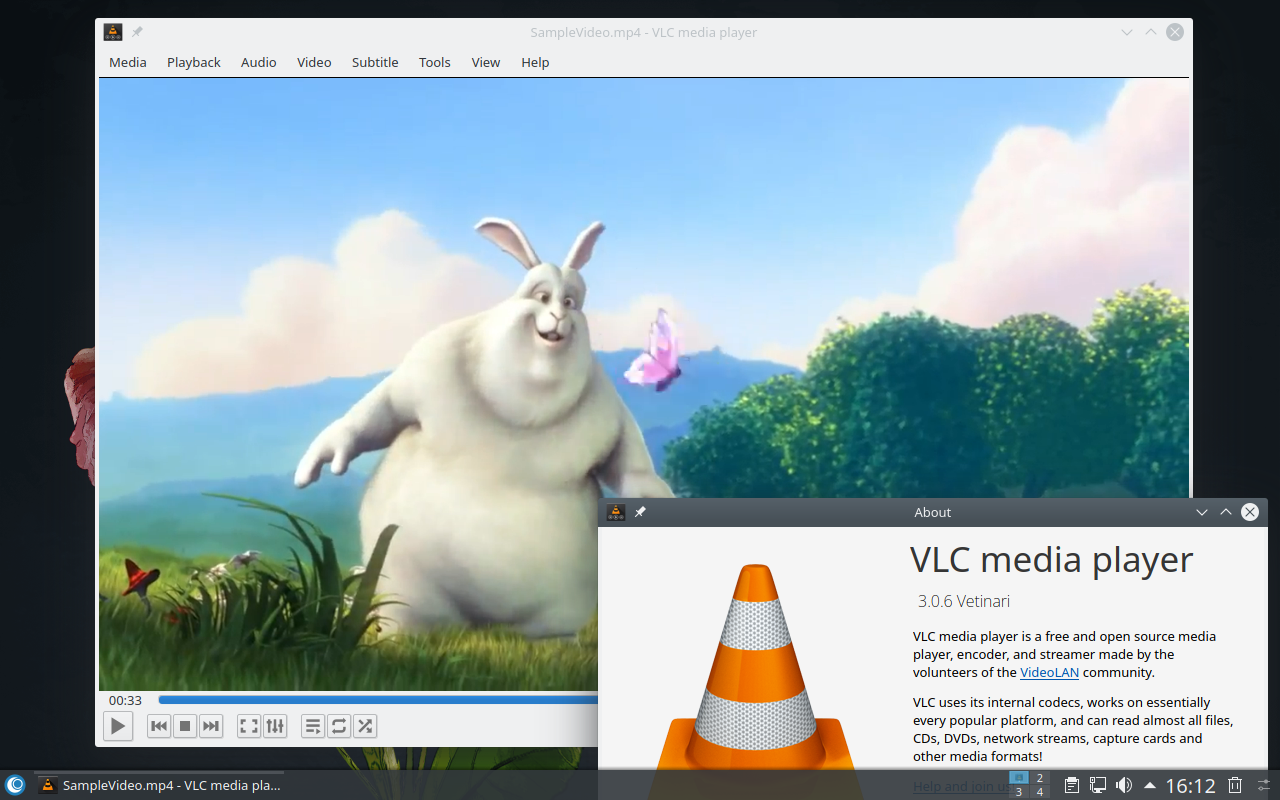
Task: Switch to virtual desktop 1 in pager
Action: coord(1019,778)
